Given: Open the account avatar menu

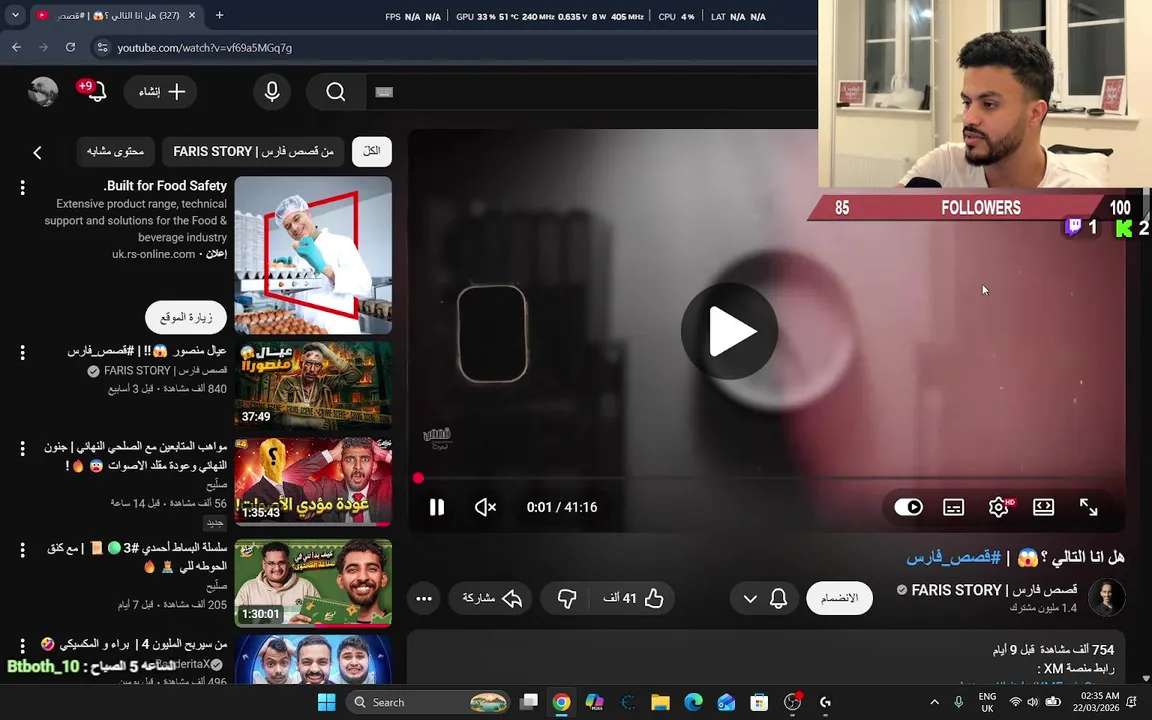Looking at the screenshot, I should coord(43,92).
